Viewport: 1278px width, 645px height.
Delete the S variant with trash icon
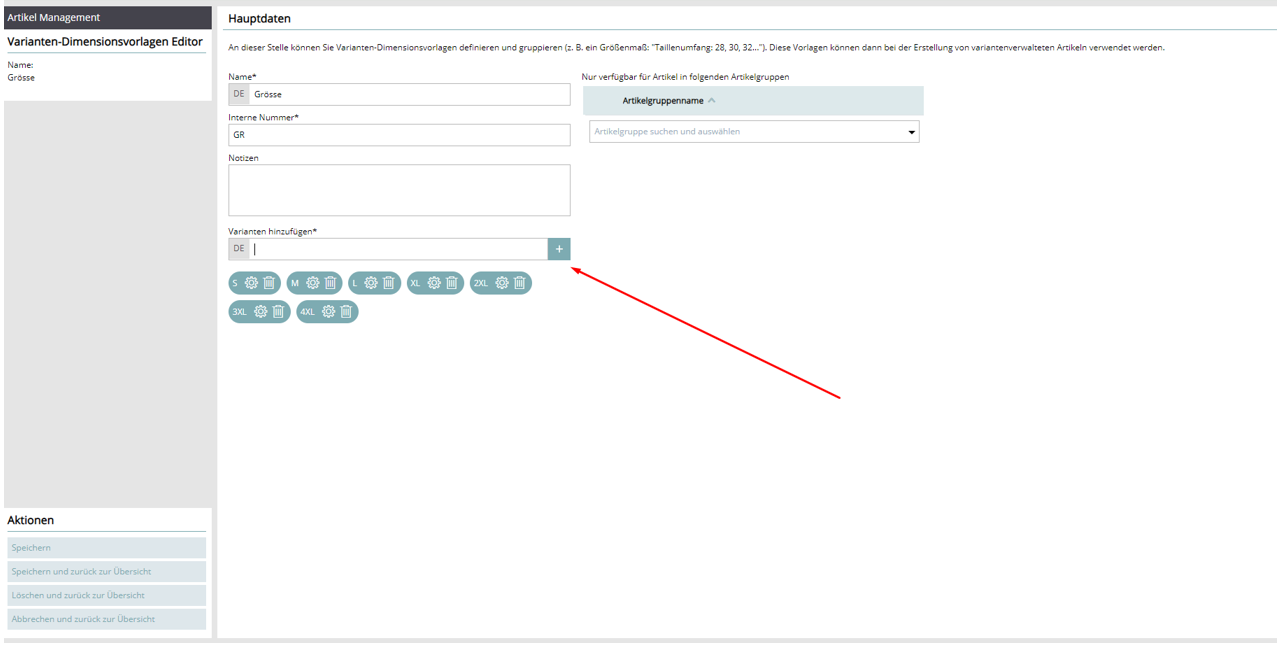coord(269,283)
